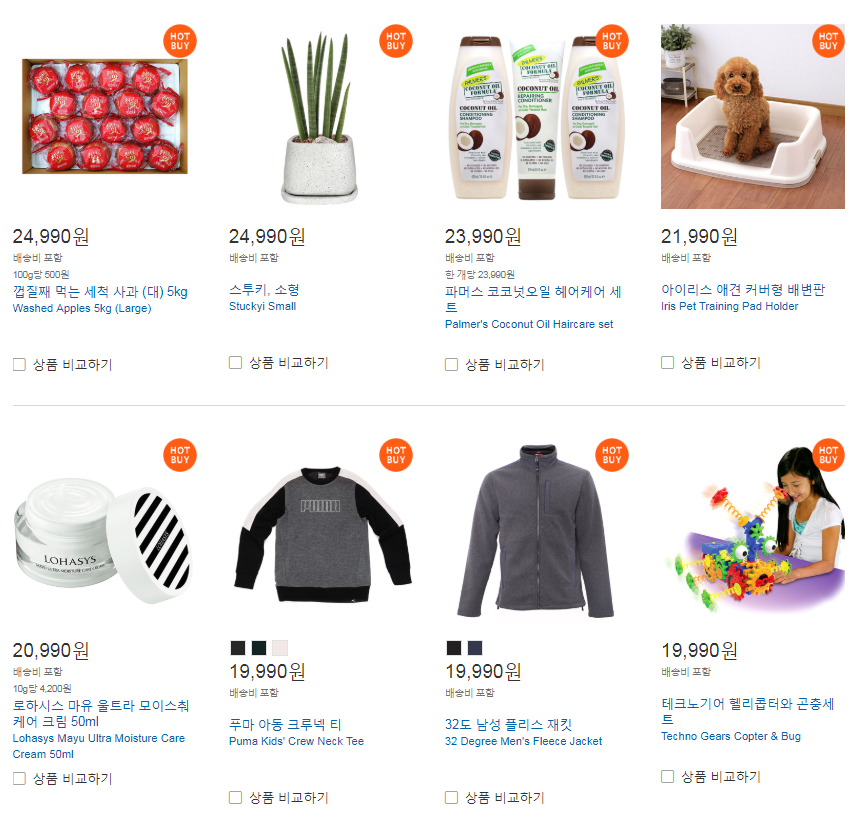This screenshot has width=856, height=832.
Task: Check compare box for Iris Pet Pad Holder
Action: click(x=667, y=362)
